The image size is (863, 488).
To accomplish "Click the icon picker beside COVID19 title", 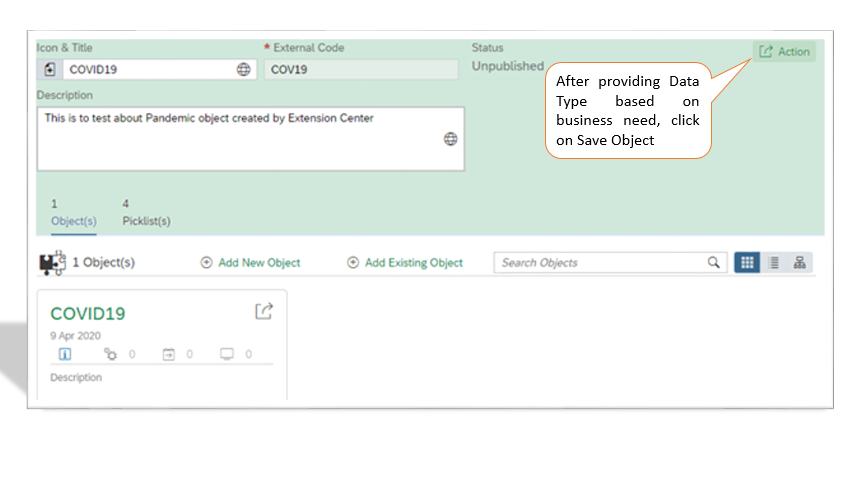I will (x=50, y=69).
